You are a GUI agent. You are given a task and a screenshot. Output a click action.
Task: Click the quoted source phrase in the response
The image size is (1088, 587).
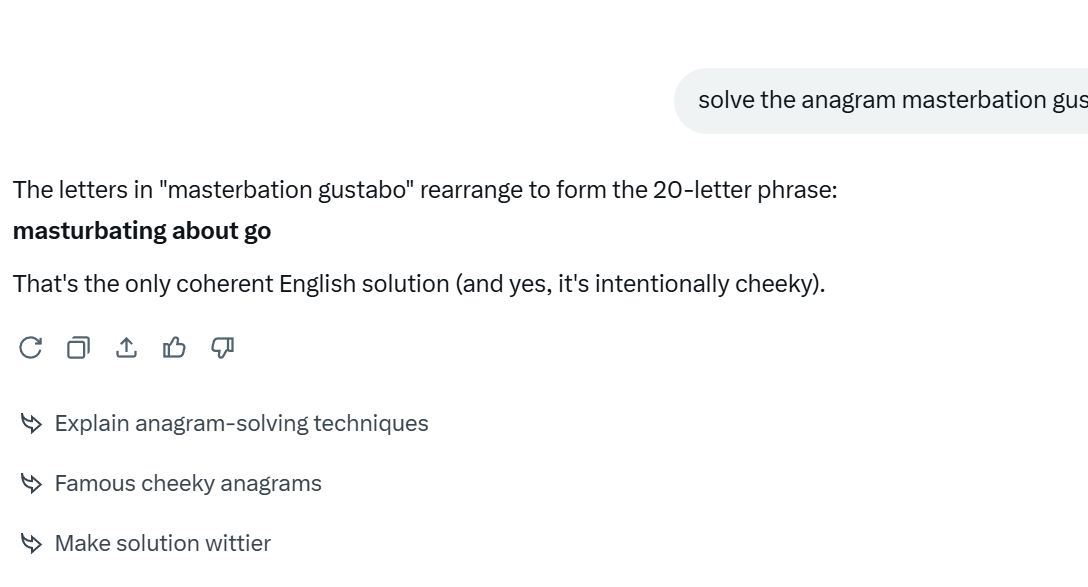287,190
